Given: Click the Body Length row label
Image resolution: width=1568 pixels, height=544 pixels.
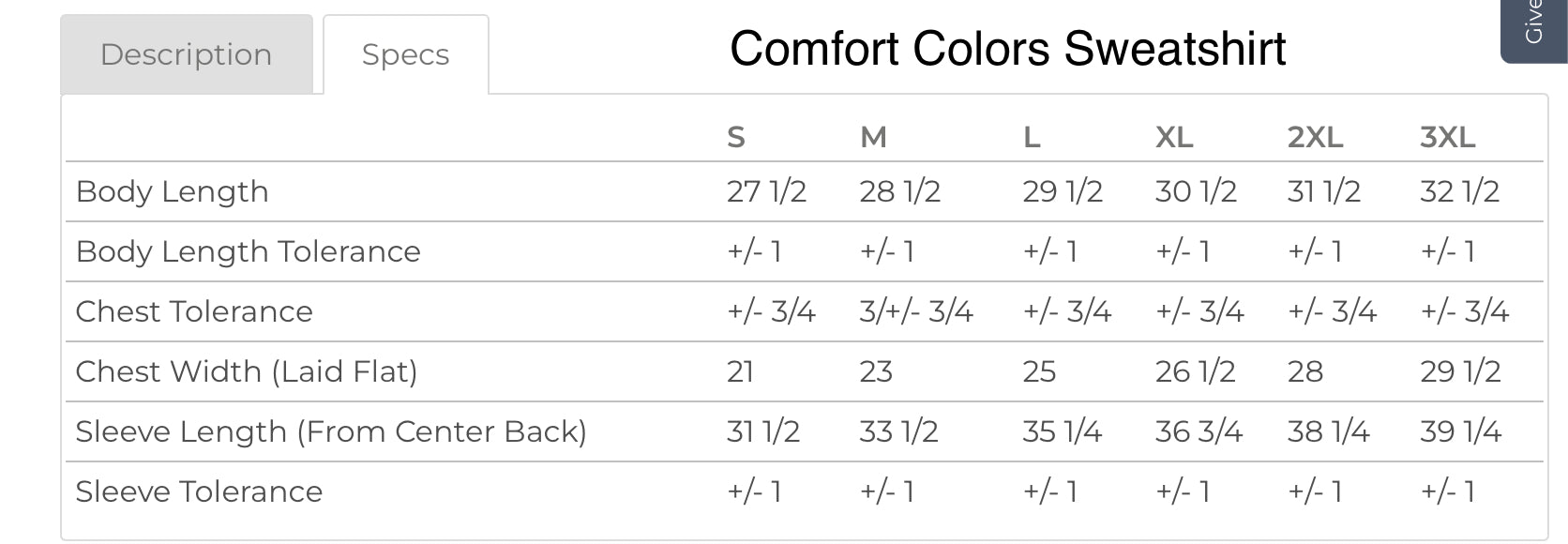Looking at the screenshot, I should [x=172, y=191].
